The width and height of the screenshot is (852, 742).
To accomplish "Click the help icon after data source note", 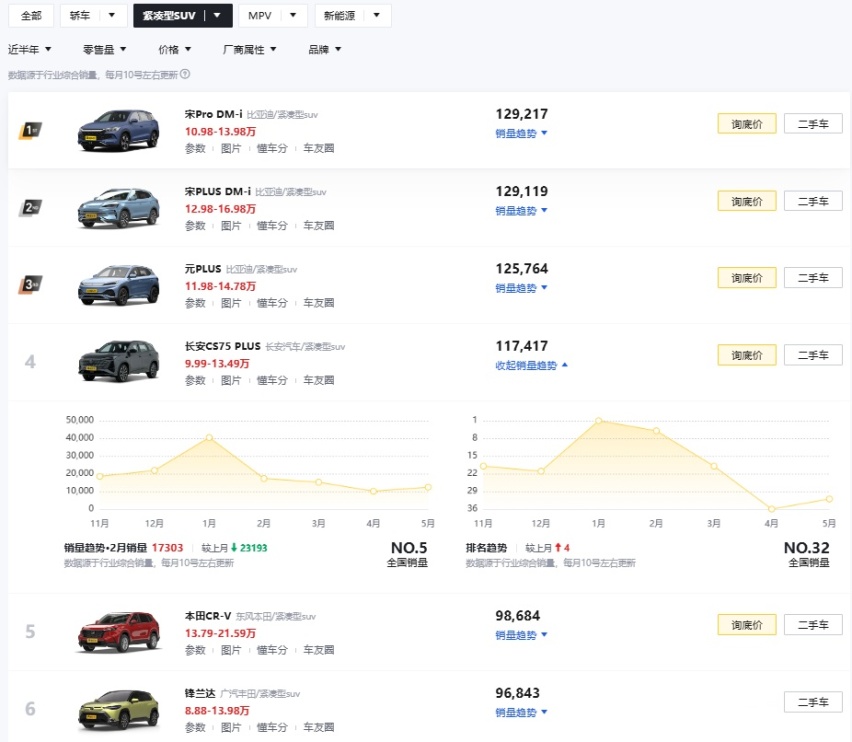I will (x=185, y=74).
